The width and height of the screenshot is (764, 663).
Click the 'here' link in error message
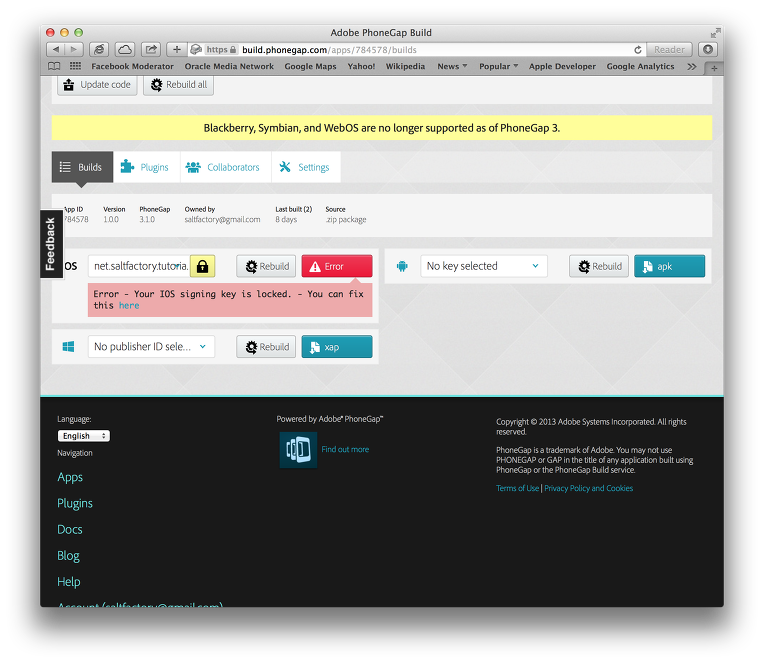(x=129, y=305)
